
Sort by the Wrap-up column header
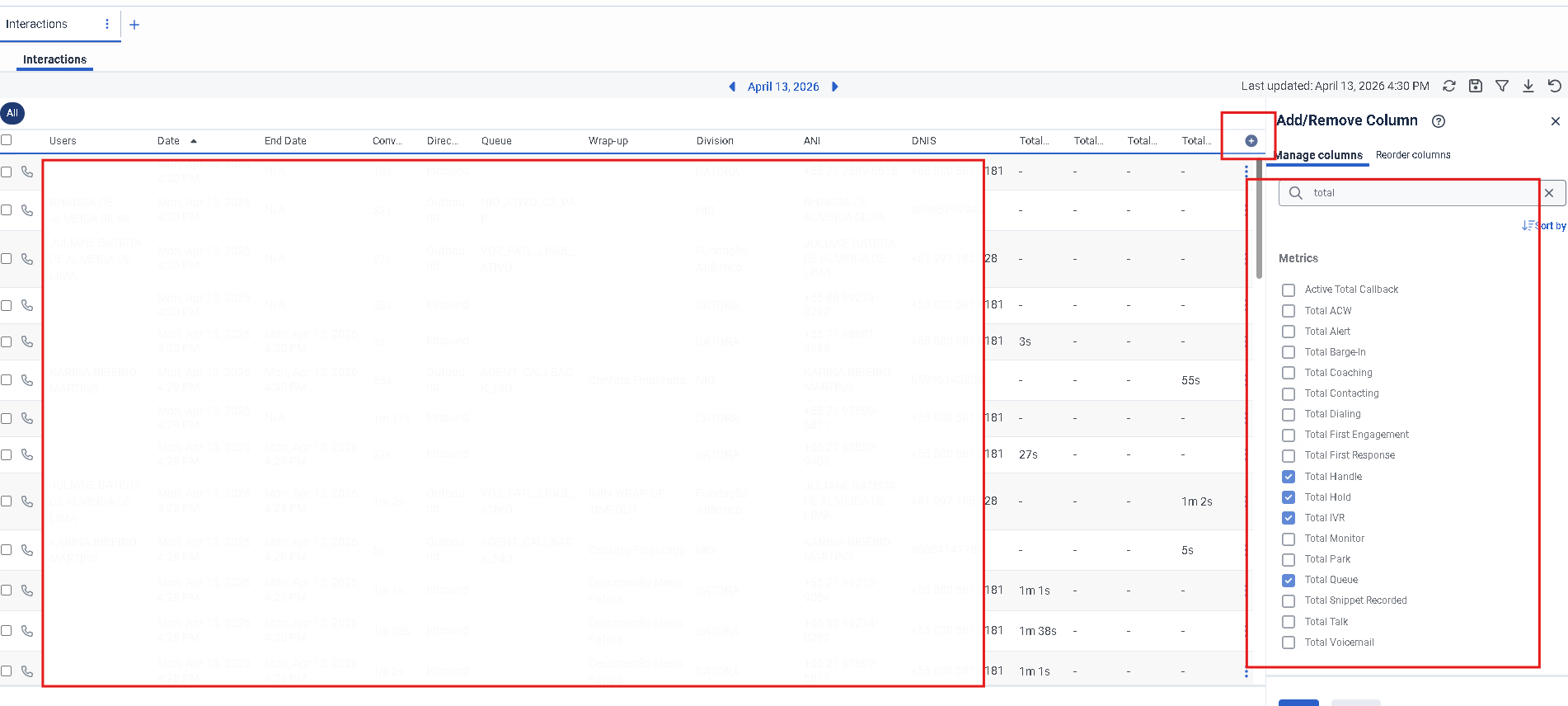[x=608, y=141]
